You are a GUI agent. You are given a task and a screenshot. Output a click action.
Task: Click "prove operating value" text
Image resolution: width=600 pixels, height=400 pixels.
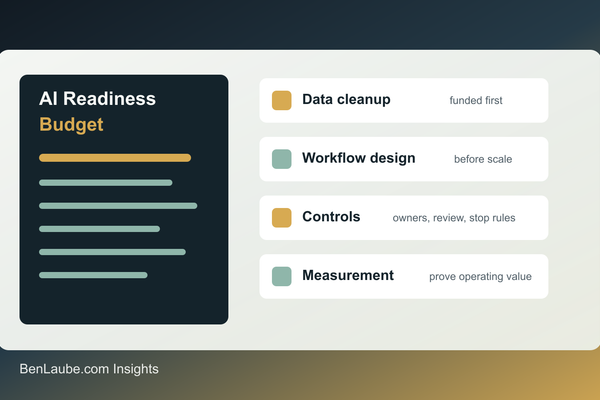coord(480,276)
